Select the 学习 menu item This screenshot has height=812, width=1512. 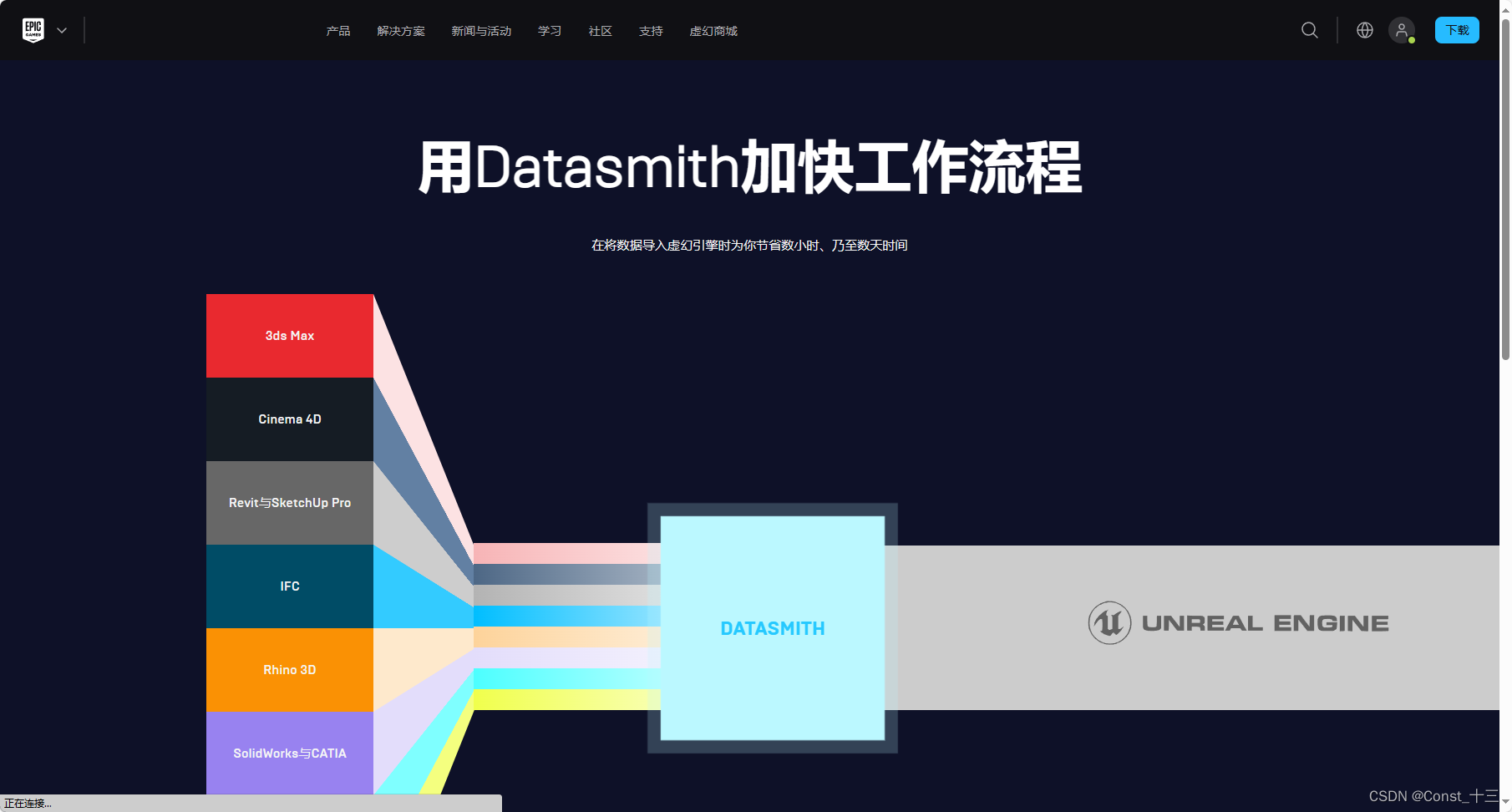(549, 30)
